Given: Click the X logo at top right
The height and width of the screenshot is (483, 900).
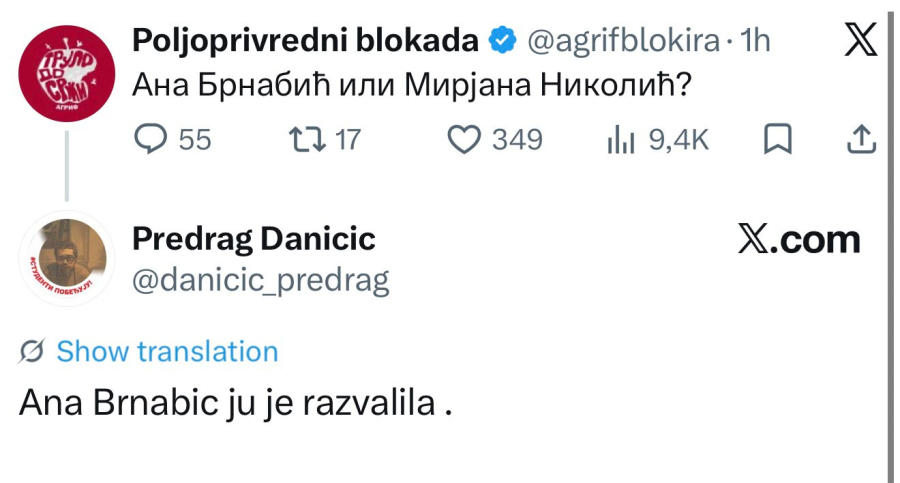Looking at the screenshot, I should coord(860,39).
